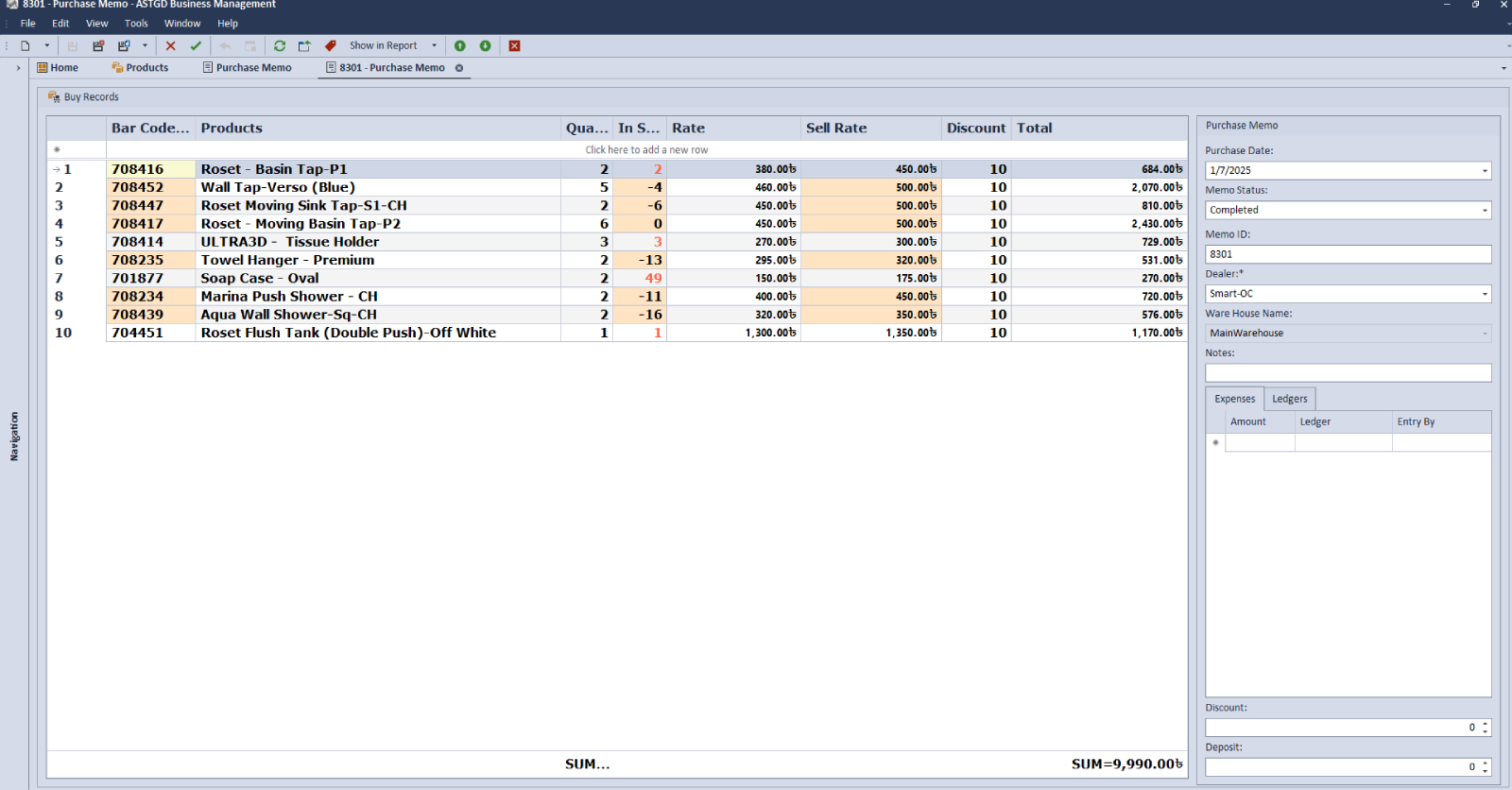Image resolution: width=1512 pixels, height=790 pixels.
Task: Click the Navigation vertical sidebar label
Action: point(14,437)
